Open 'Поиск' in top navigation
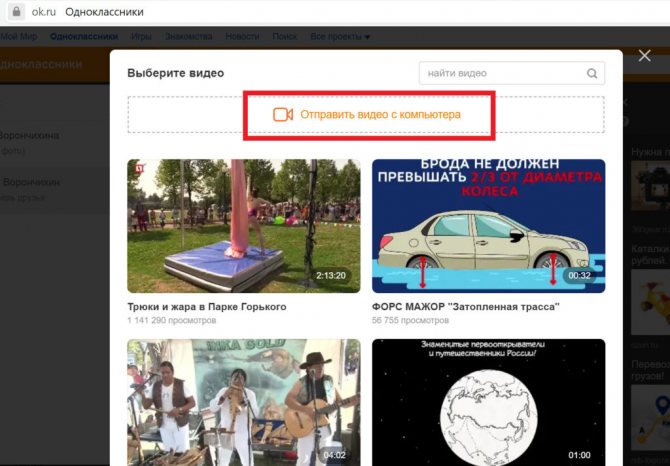 point(285,37)
